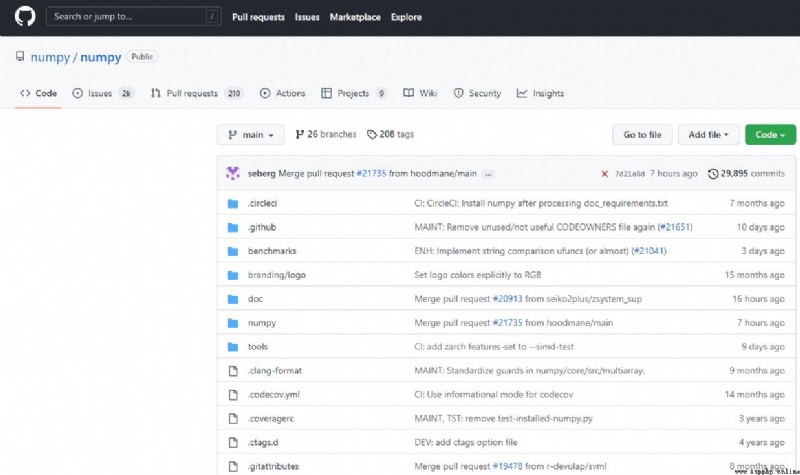800x475 pixels.
Task: Open the numpy organization link
Action: (50, 57)
